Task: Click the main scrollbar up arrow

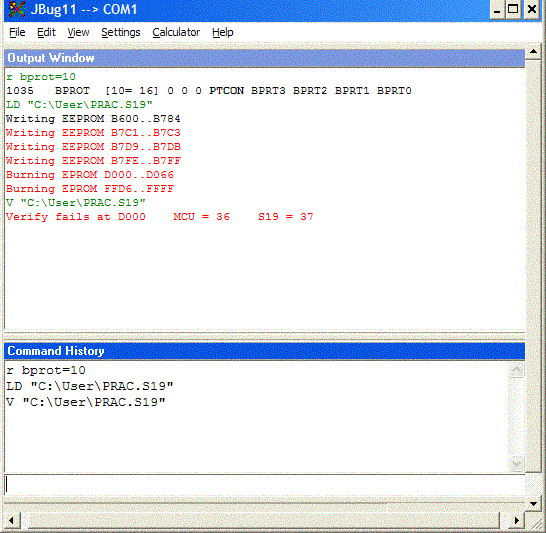Action: [533, 52]
